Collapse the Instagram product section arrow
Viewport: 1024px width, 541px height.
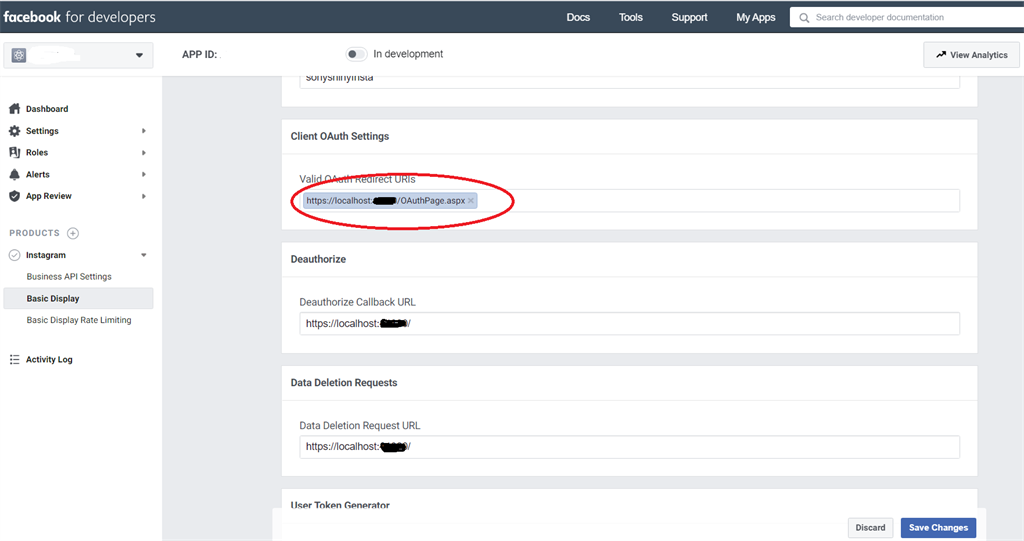(x=144, y=255)
